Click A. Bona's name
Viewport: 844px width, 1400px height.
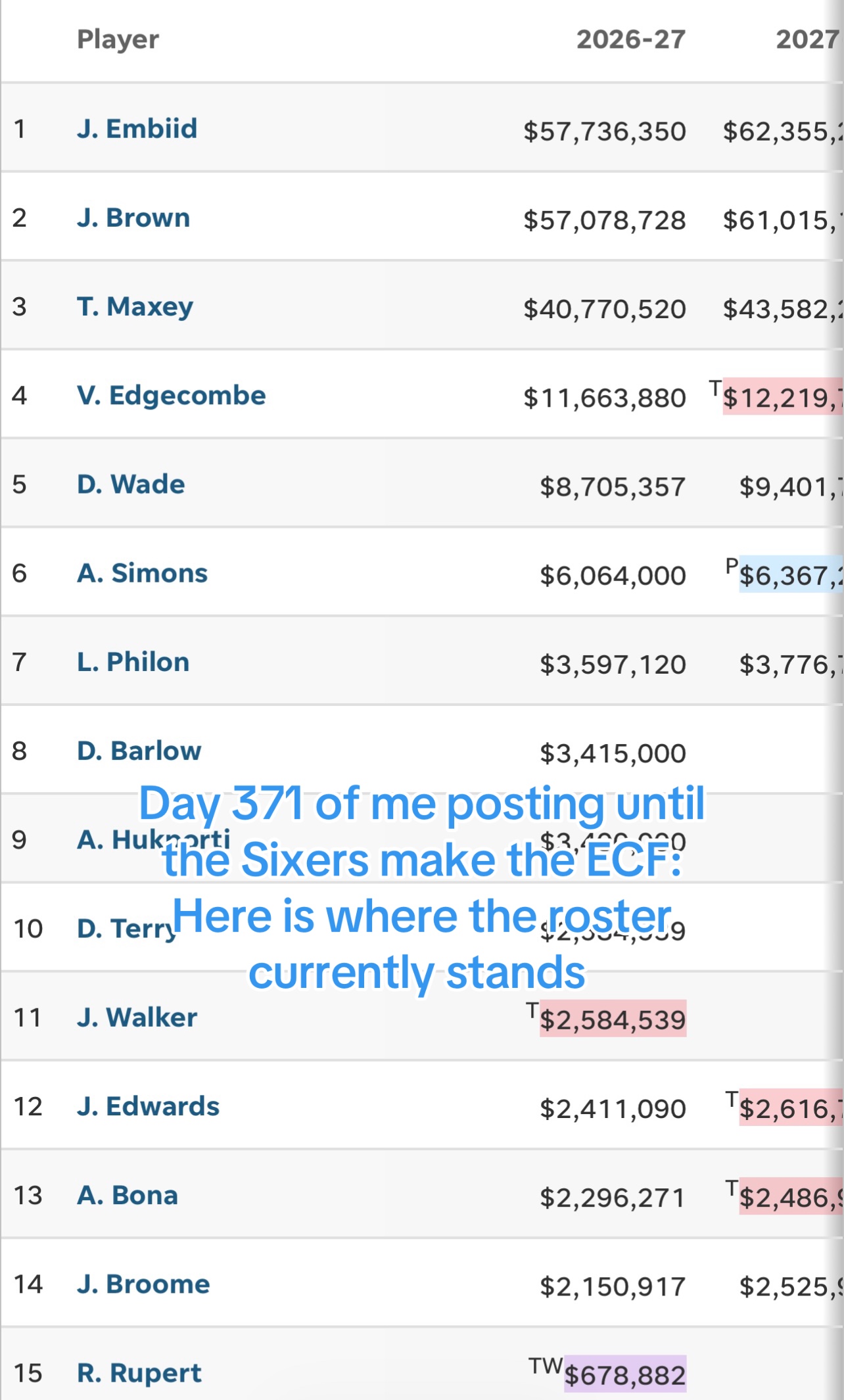[128, 1195]
